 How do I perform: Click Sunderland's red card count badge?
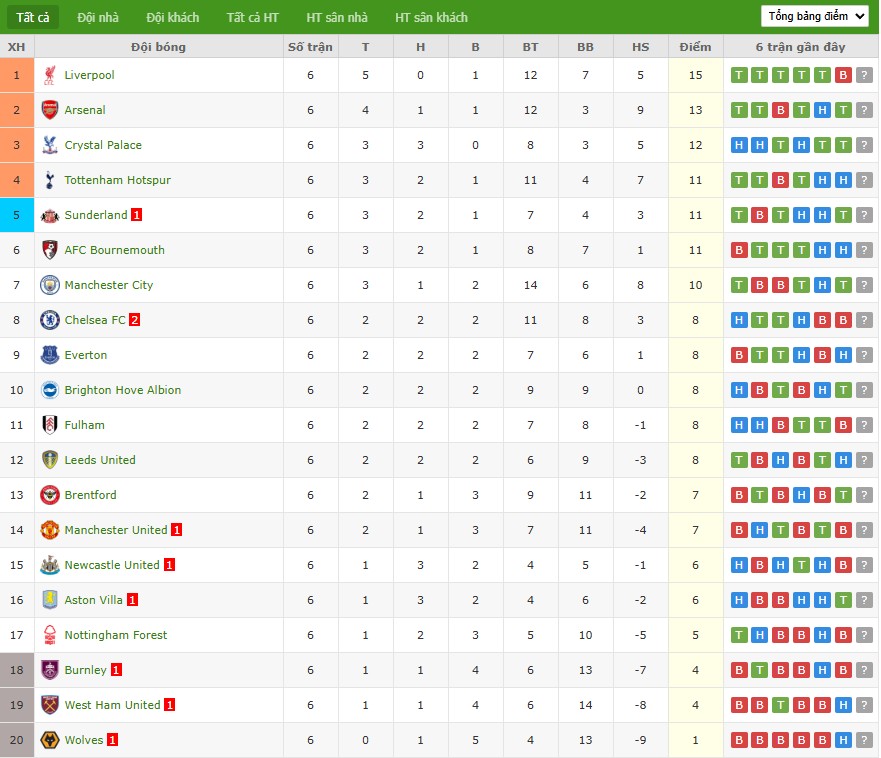coord(137,215)
